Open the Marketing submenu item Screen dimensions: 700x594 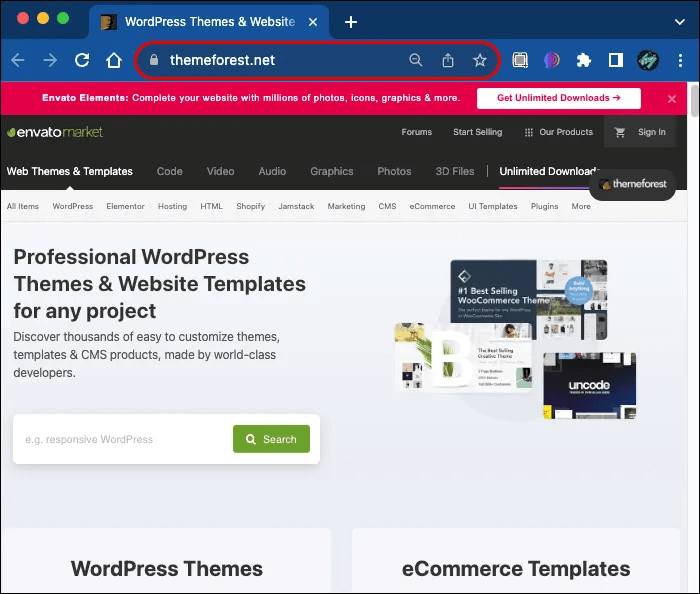click(x=346, y=206)
